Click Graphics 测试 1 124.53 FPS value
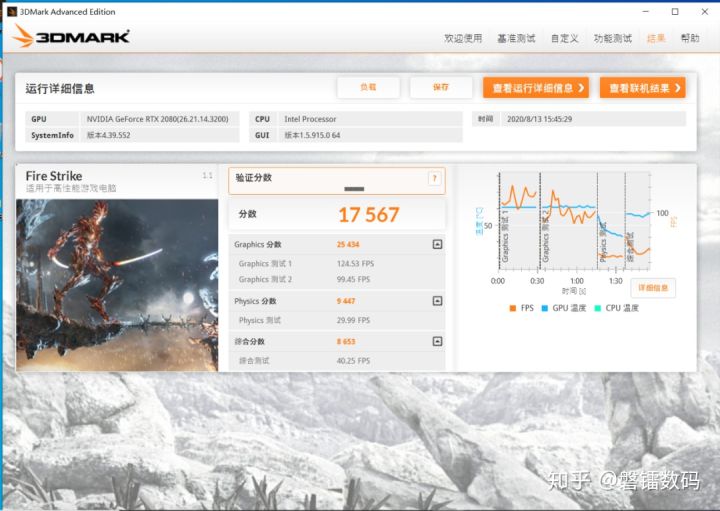The height and width of the screenshot is (511, 720). coord(355,264)
